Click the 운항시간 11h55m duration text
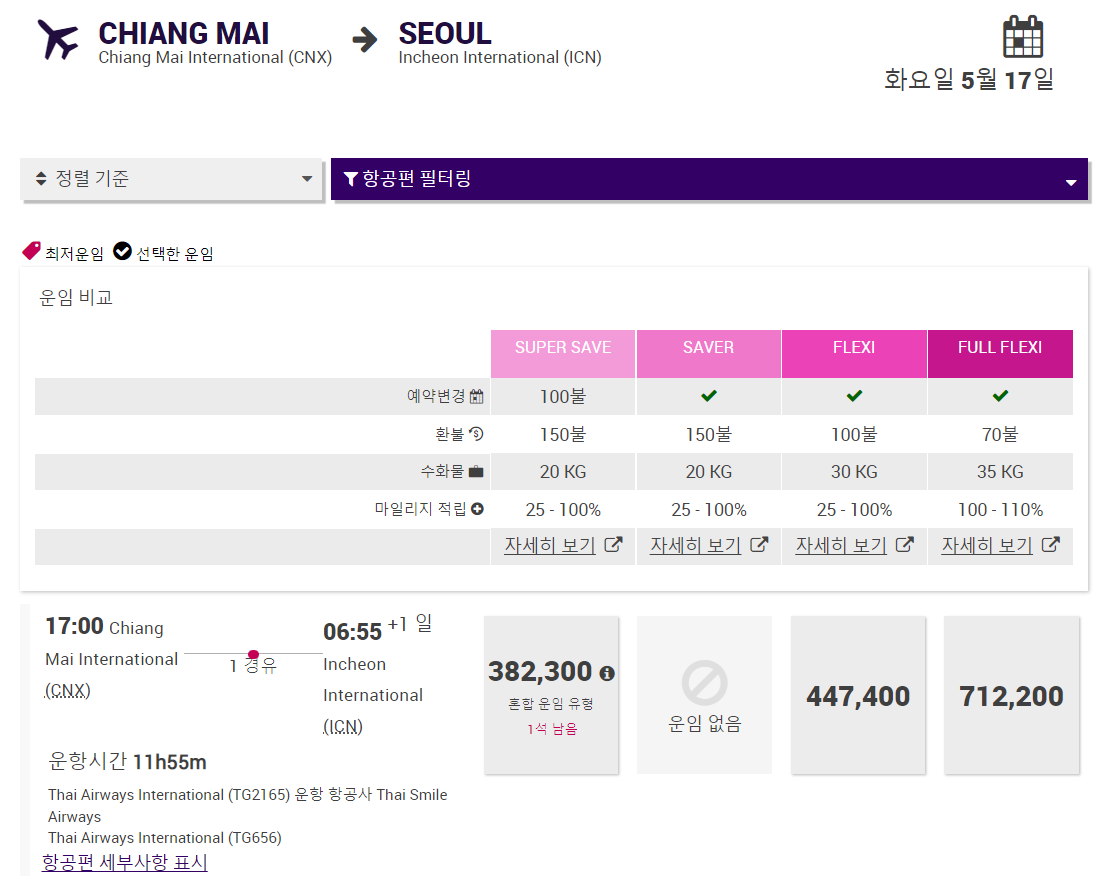This screenshot has width=1096, height=876. pos(127,761)
